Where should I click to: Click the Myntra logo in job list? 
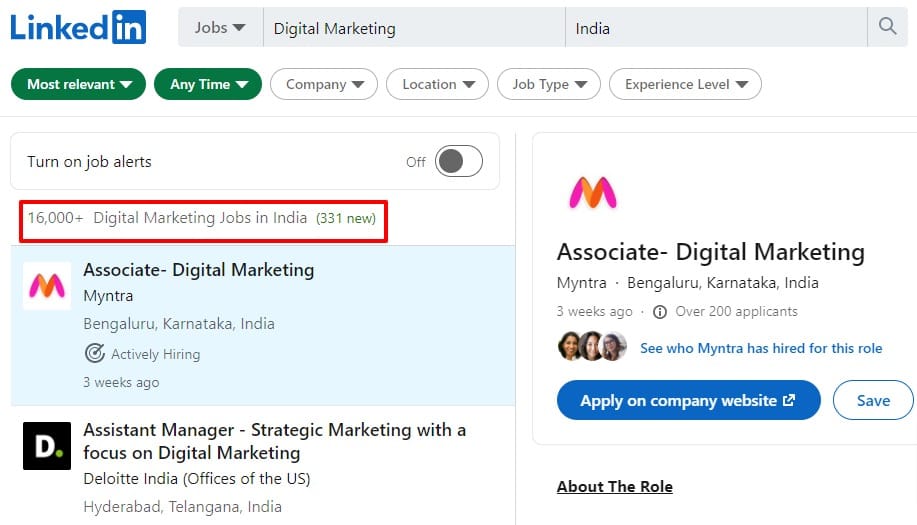tap(47, 286)
